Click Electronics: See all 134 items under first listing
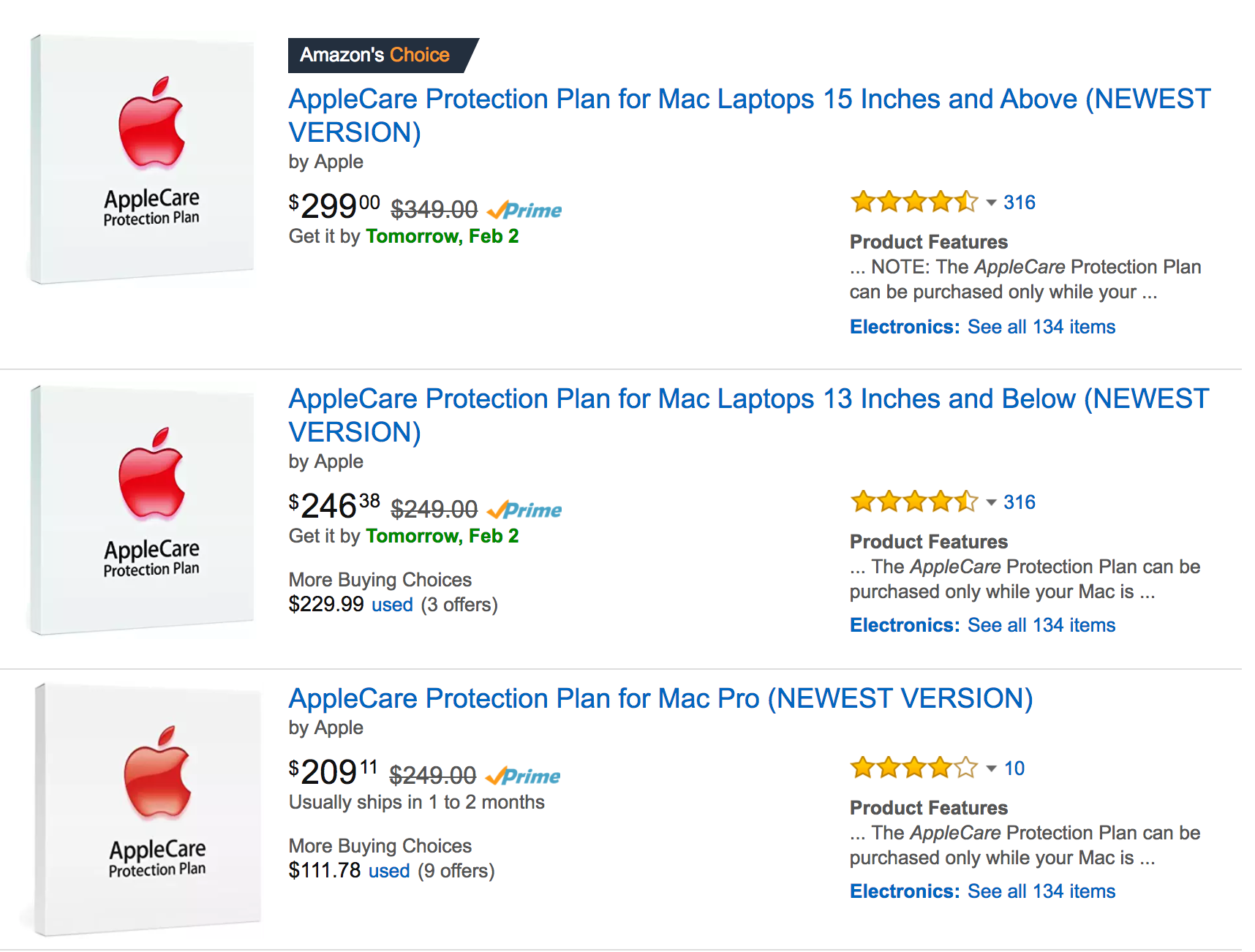The height and width of the screenshot is (952, 1255). pos(982,327)
